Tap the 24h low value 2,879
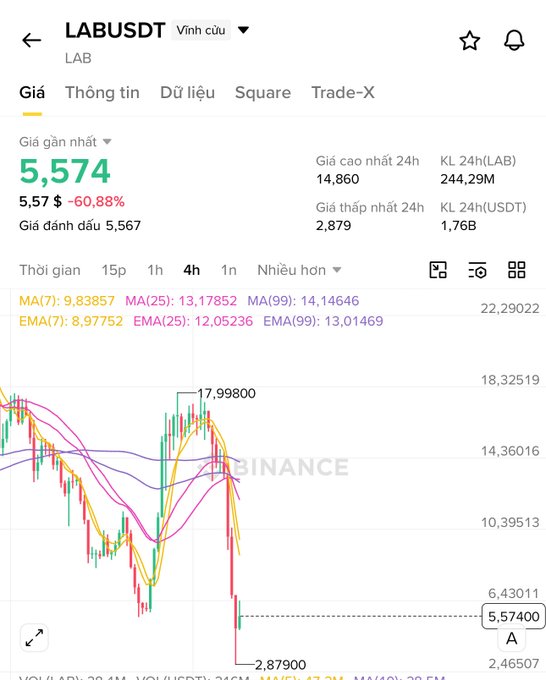Viewport: 546px width, 680px height. click(333, 226)
